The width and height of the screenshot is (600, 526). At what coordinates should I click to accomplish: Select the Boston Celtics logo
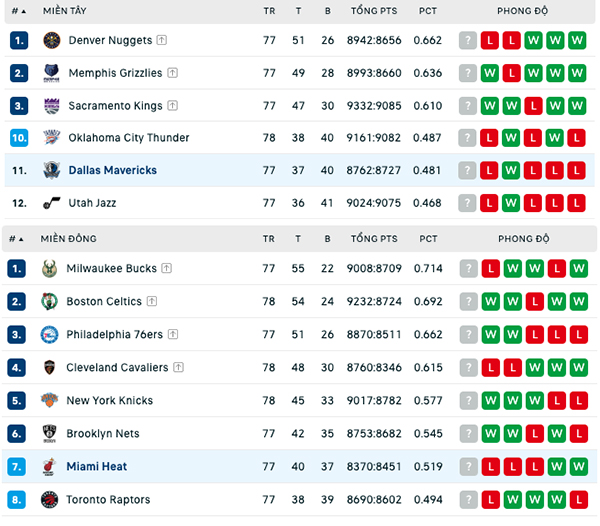[x=49, y=301]
